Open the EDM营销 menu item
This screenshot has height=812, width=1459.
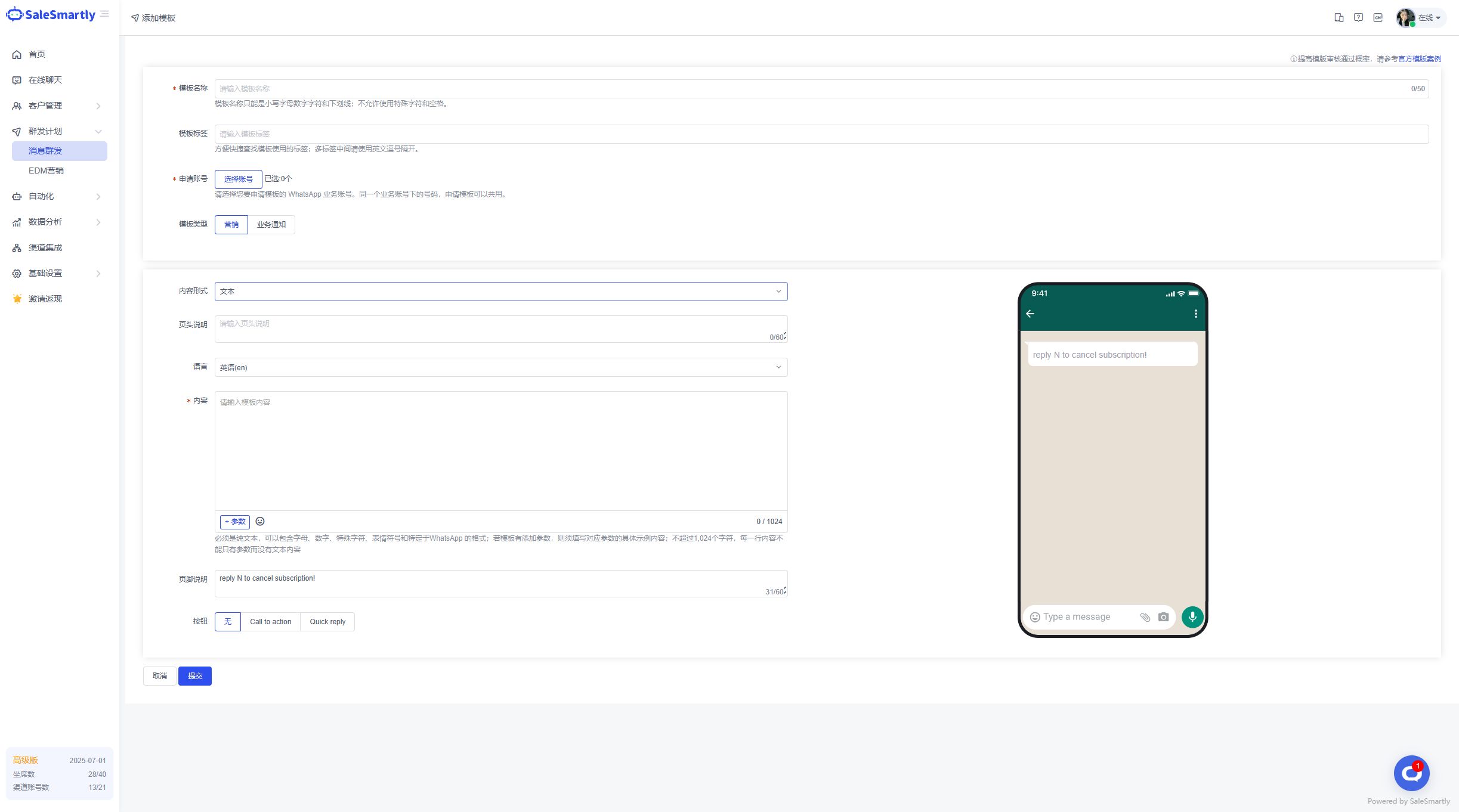click(46, 171)
